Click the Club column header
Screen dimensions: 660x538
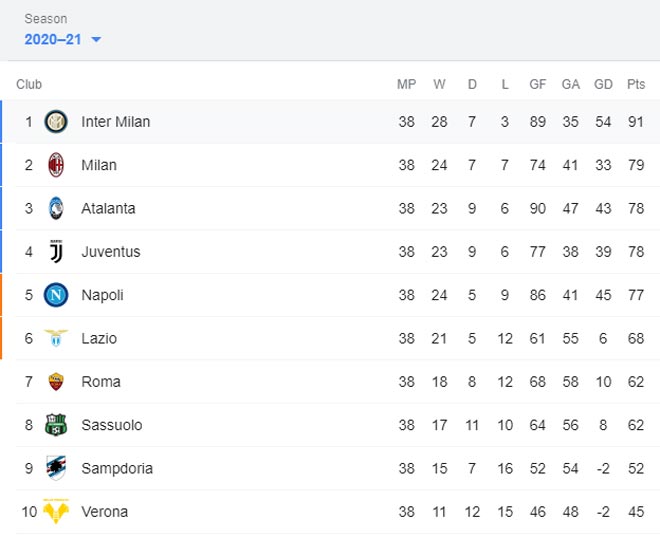(29, 84)
